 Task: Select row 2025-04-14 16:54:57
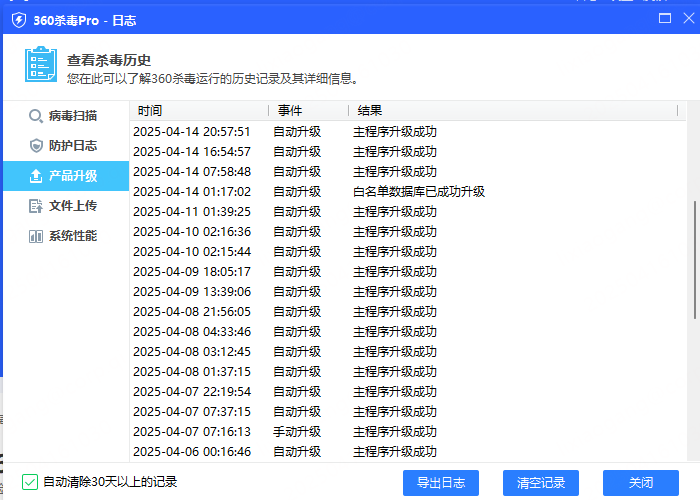[408, 152]
